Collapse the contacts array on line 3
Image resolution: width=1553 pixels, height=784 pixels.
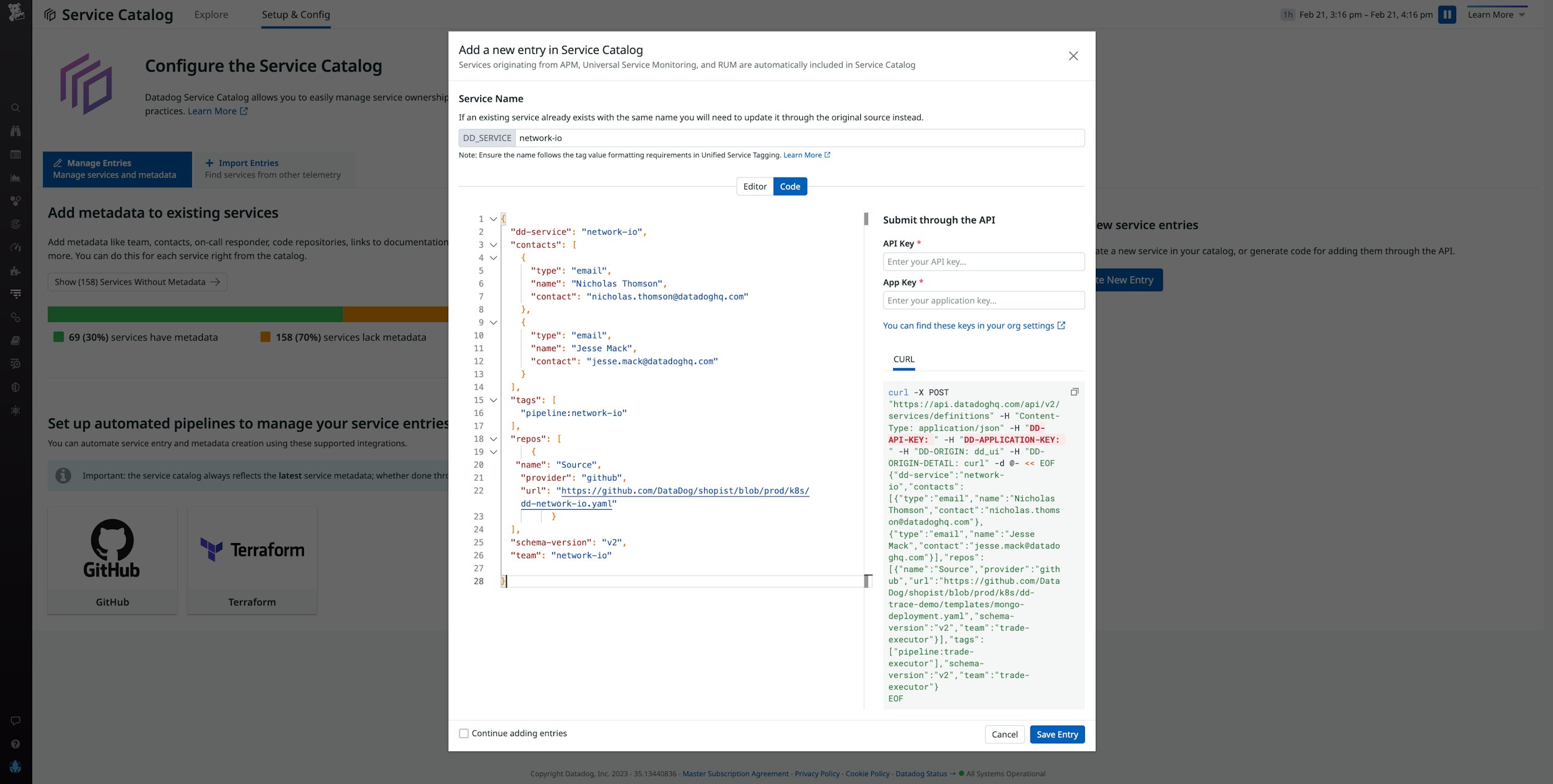[x=493, y=245]
